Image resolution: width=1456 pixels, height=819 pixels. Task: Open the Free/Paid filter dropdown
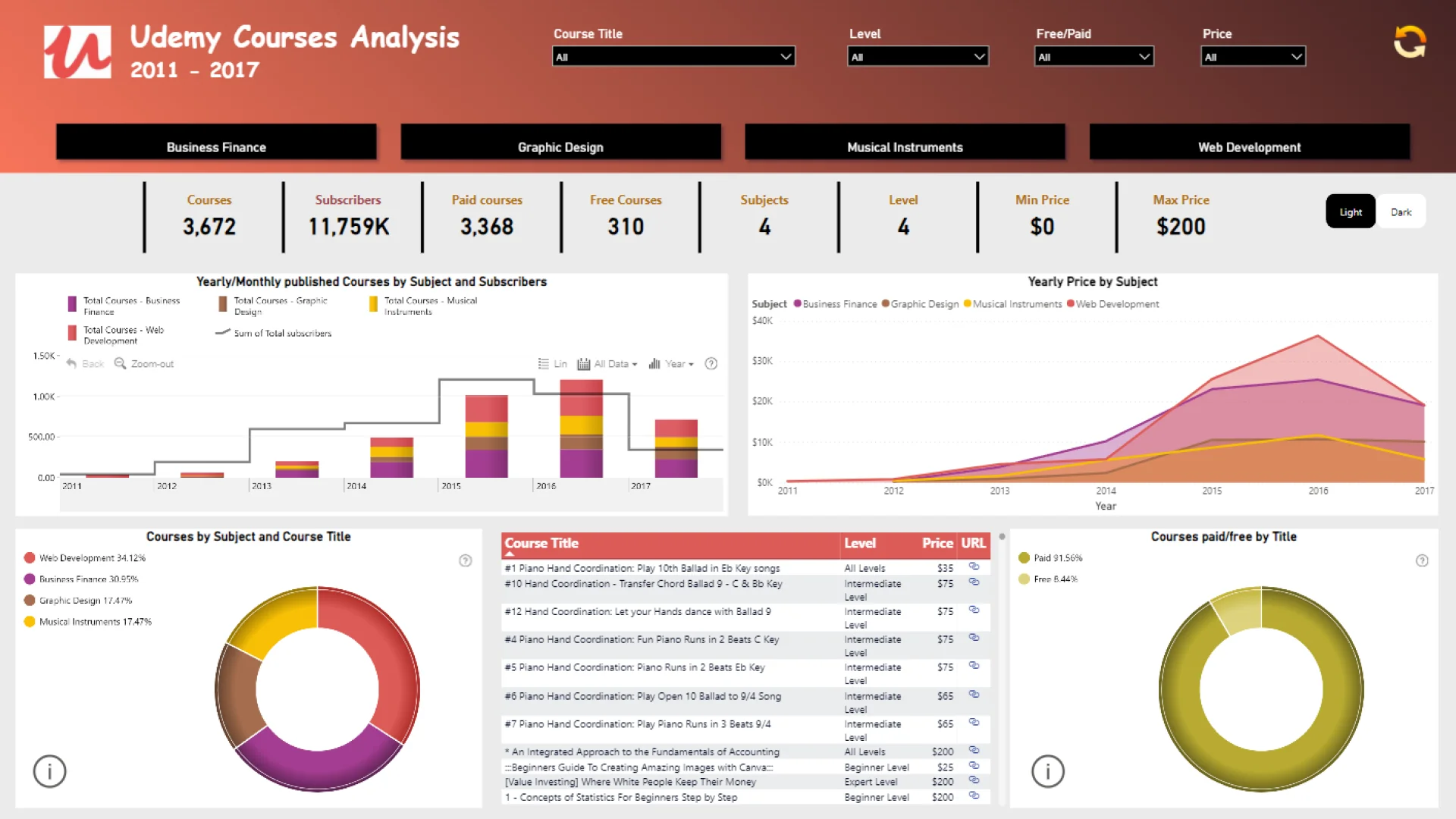[x=1094, y=56]
